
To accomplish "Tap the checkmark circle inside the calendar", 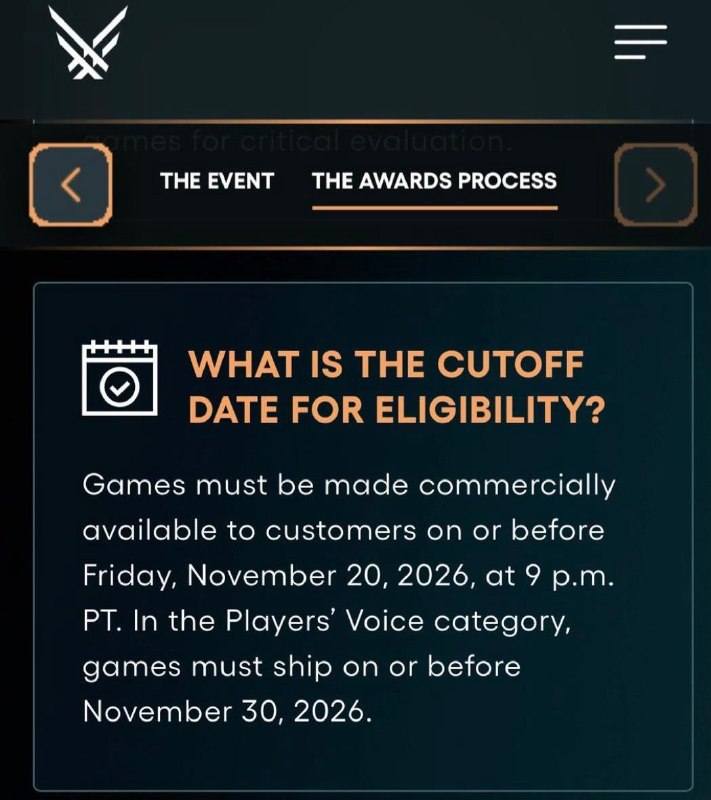I will [x=119, y=387].
